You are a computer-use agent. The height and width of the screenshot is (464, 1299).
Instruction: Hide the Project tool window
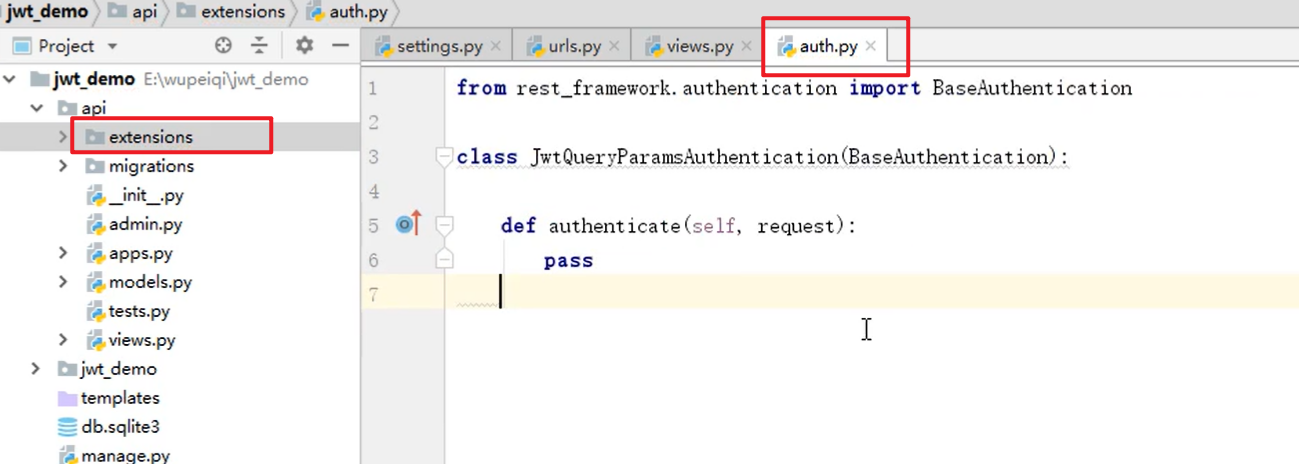[x=340, y=46]
